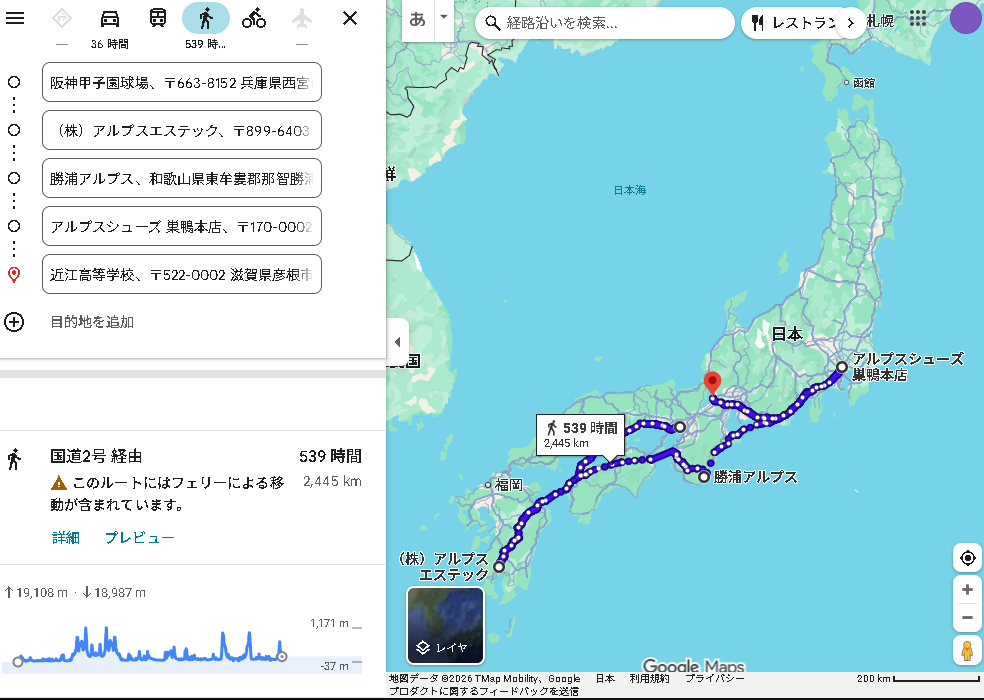Select the walking travel mode icon
The height and width of the screenshot is (700, 984).
(206, 18)
